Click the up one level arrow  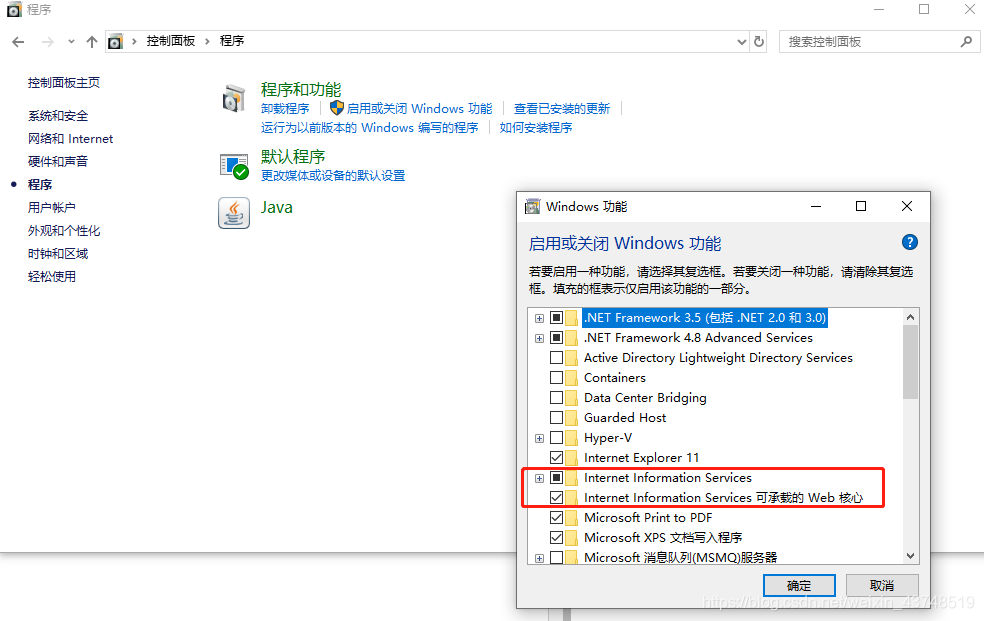(92, 42)
